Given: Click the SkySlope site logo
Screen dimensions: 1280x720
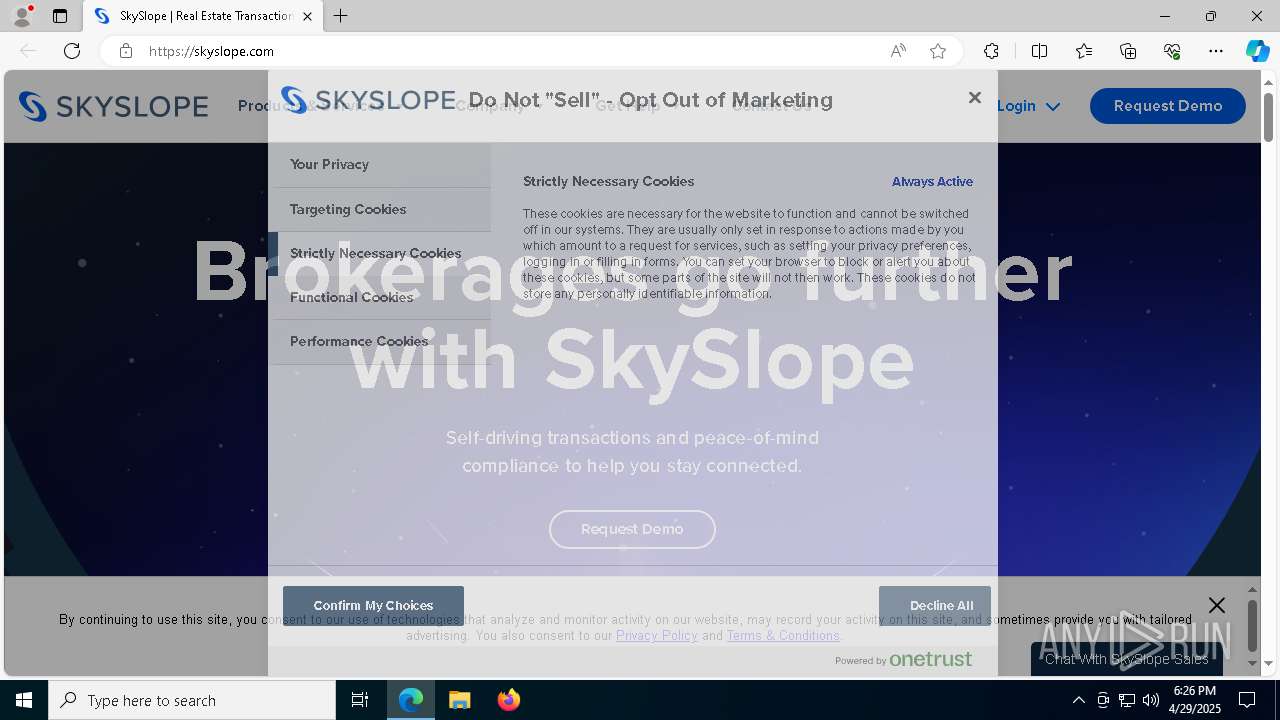Looking at the screenshot, I should pos(113,106).
